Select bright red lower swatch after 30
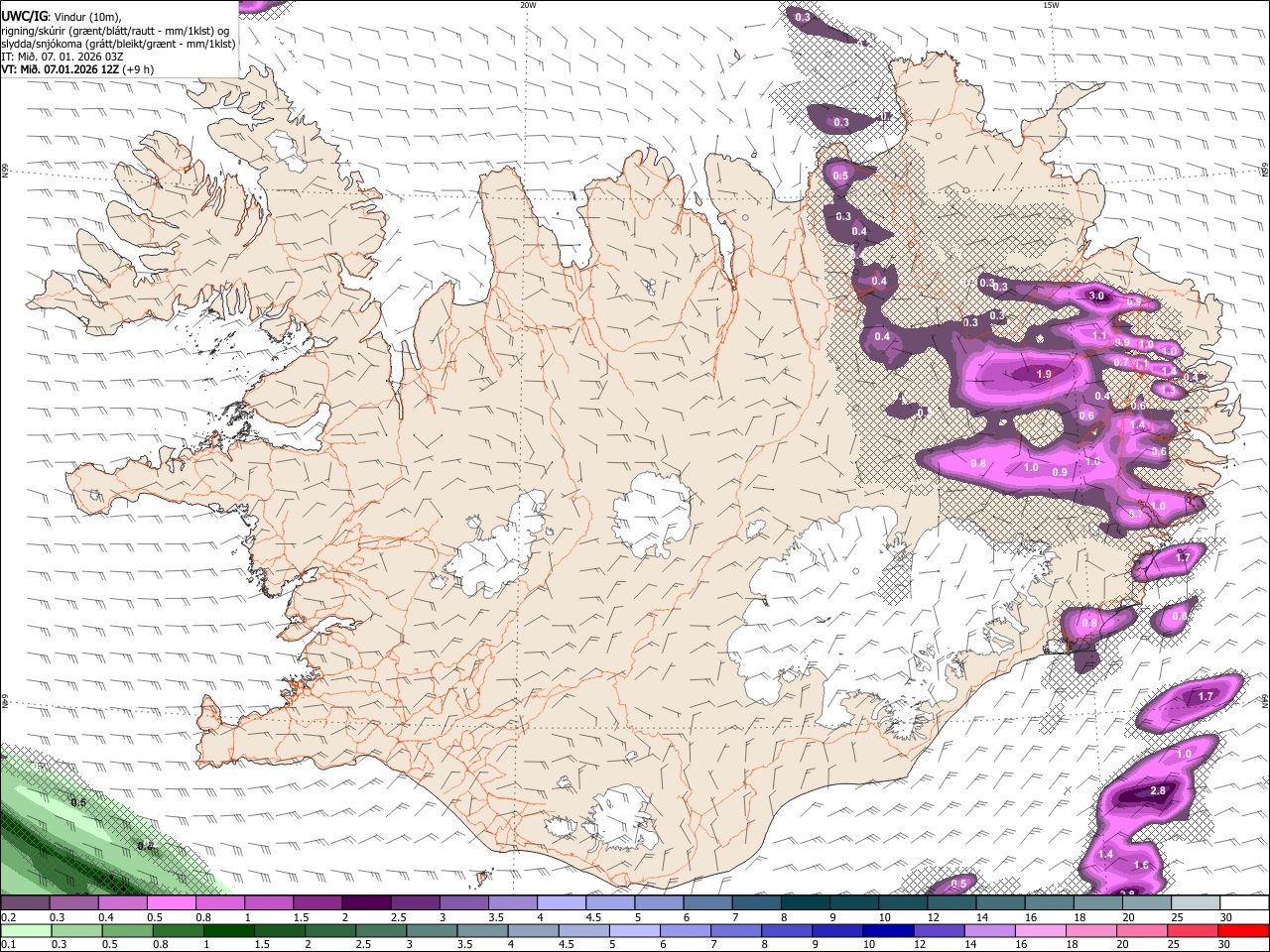The height and width of the screenshot is (952, 1270). point(1245,930)
